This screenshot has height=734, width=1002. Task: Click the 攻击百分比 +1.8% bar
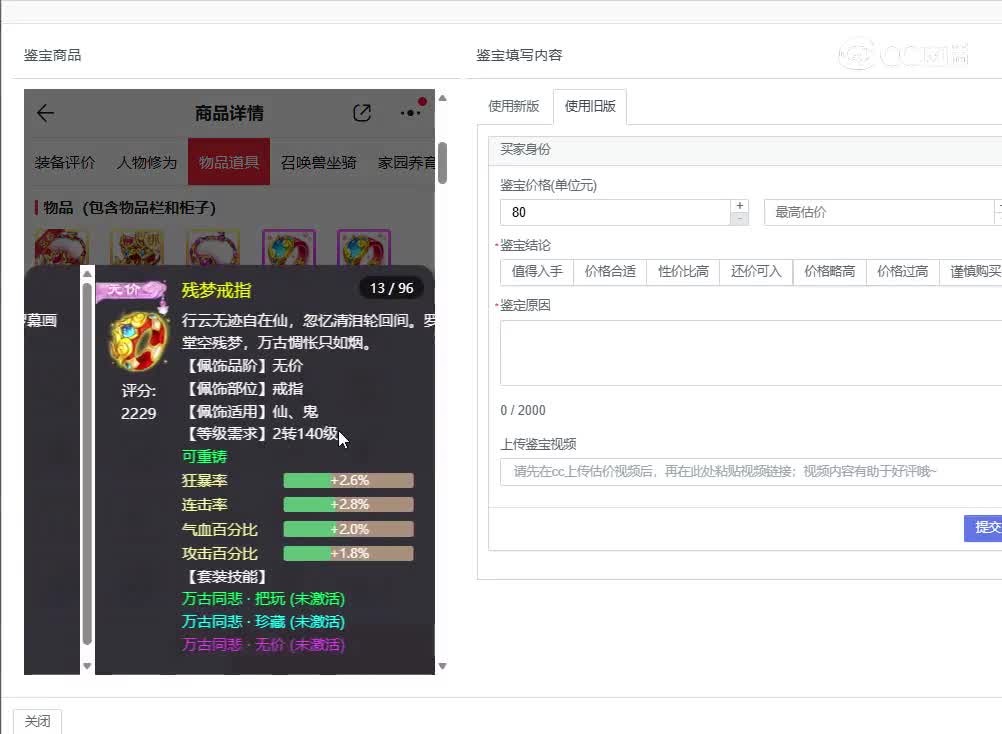coord(348,553)
